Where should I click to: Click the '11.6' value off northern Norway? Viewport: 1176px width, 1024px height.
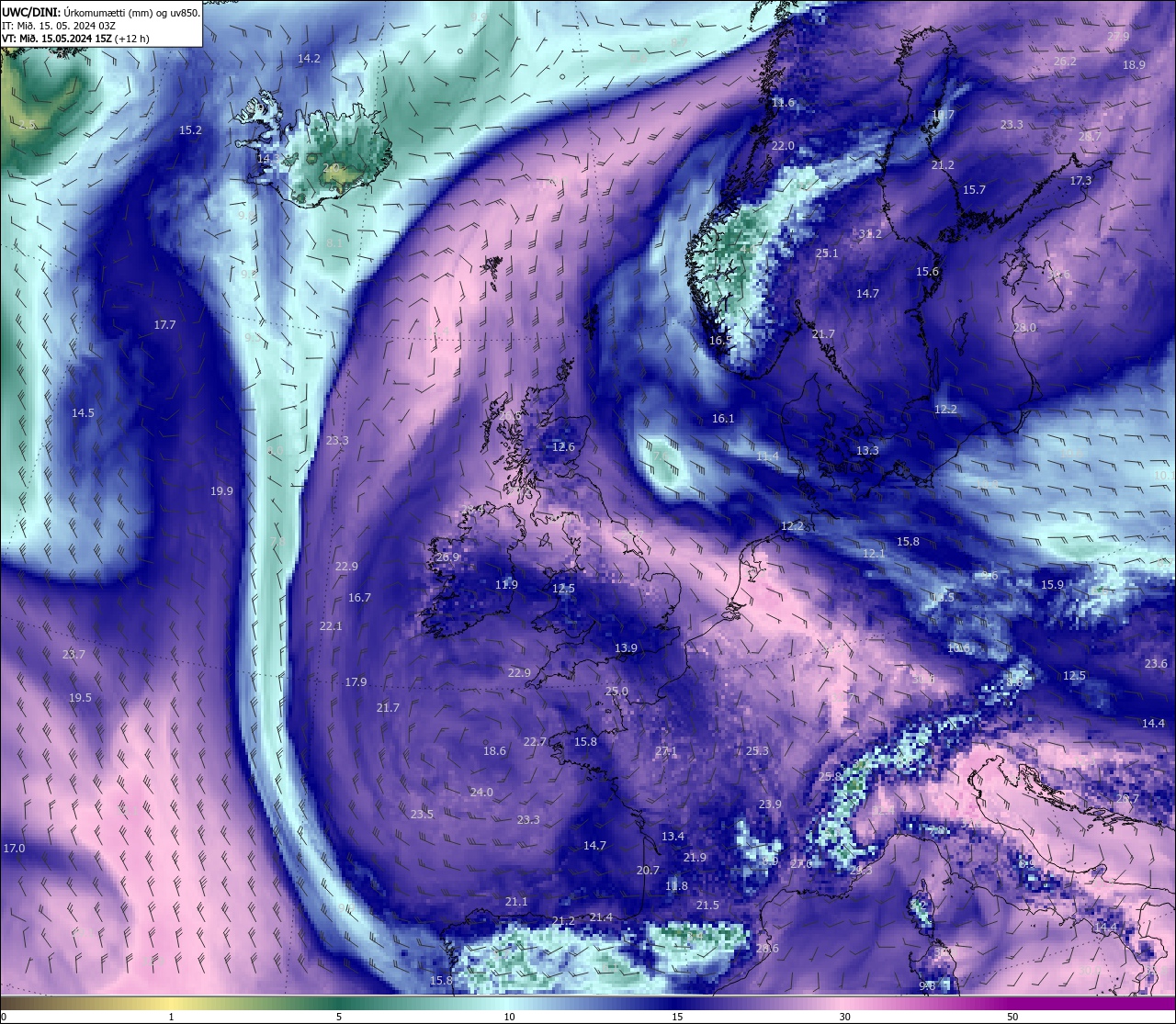pos(783,103)
